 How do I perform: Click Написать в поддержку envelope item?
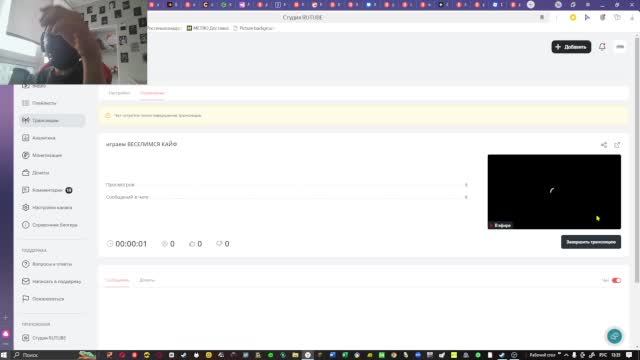(x=51, y=282)
